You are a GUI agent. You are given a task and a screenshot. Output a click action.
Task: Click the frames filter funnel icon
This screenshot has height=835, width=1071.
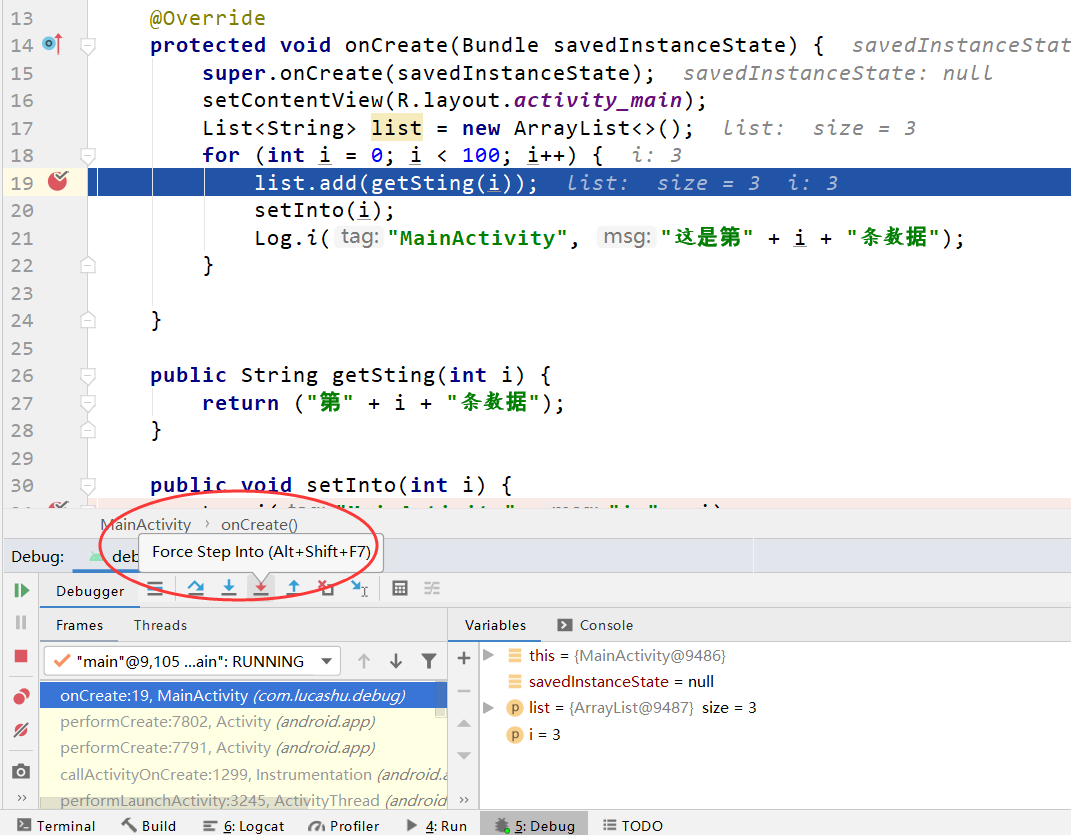pyautogui.click(x=429, y=661)
